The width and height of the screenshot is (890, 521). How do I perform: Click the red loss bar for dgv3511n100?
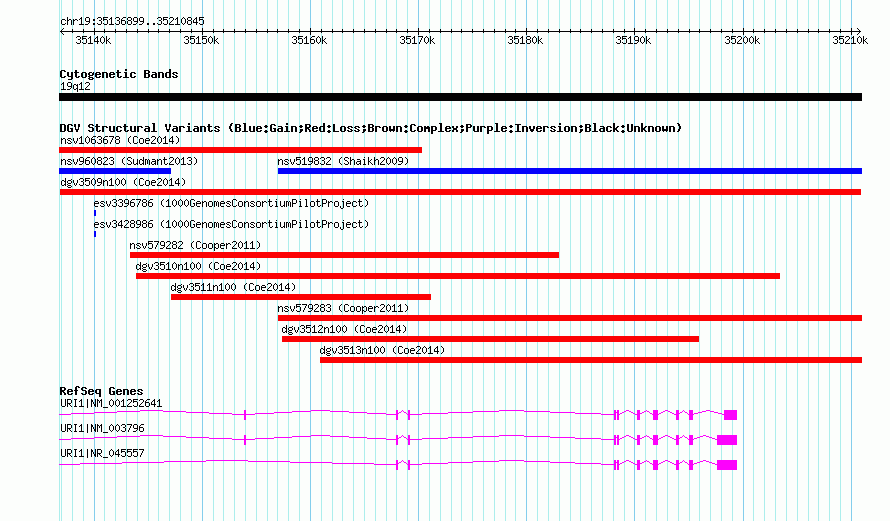click(301, 297)
